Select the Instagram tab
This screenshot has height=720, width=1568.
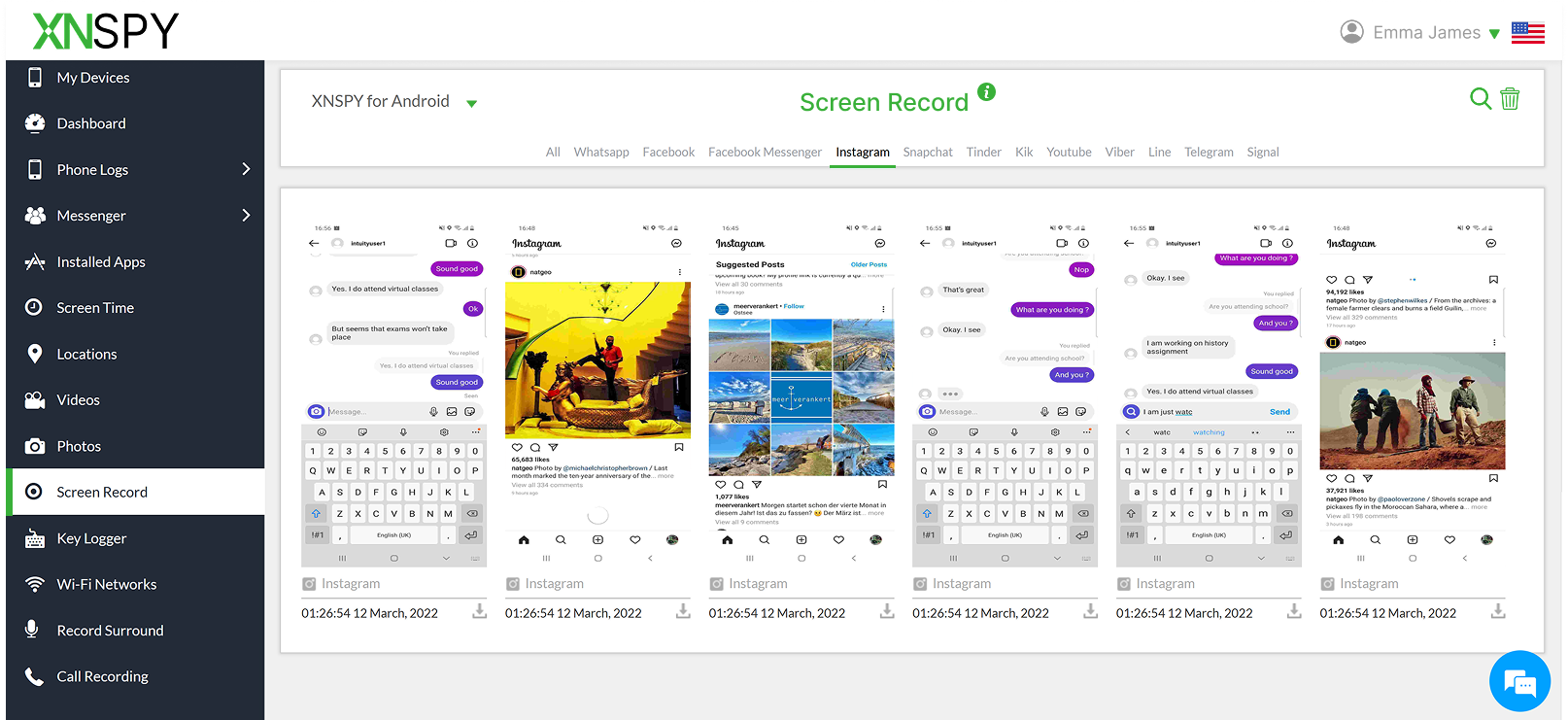click(x=863, y=153)
